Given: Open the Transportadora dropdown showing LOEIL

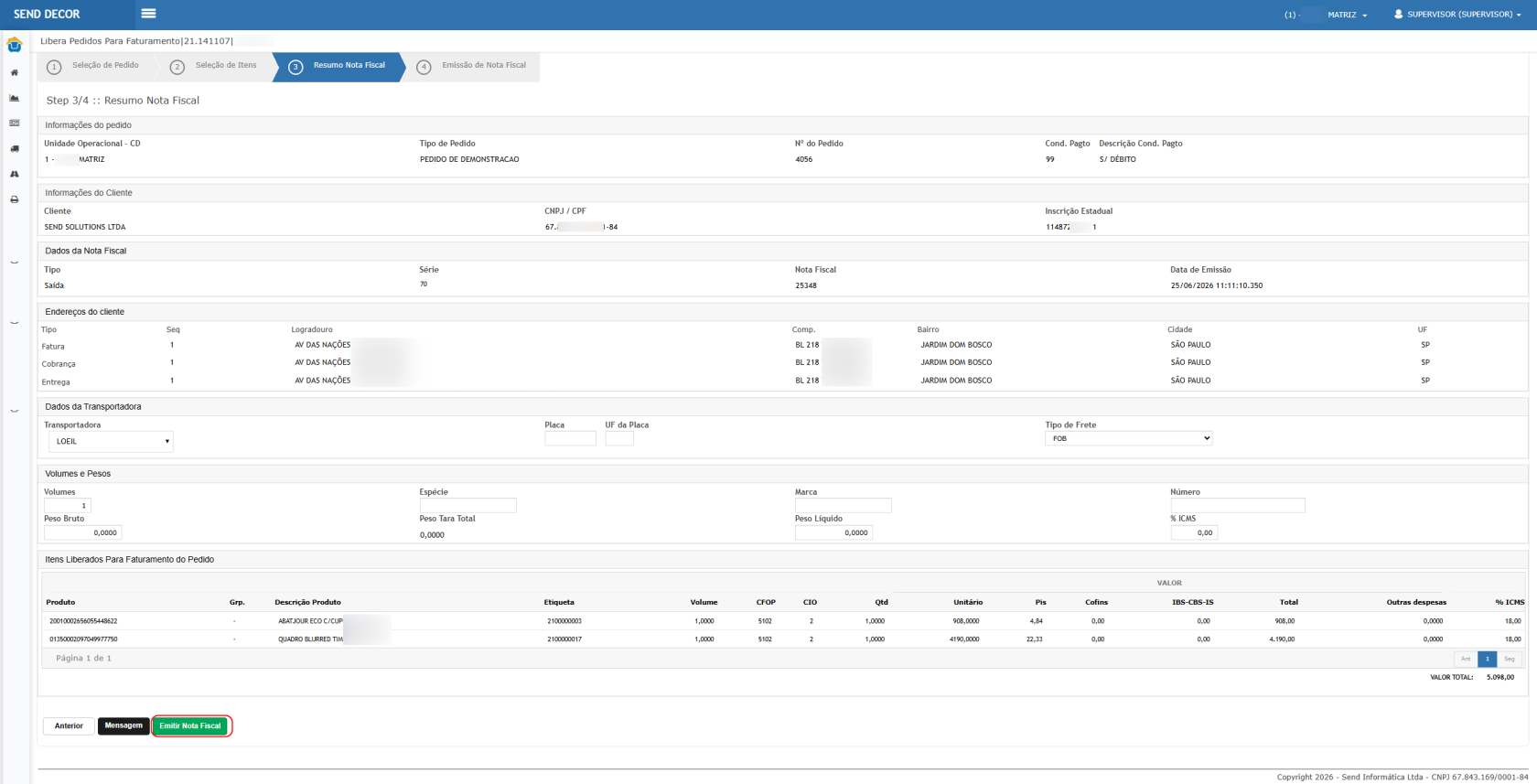Looking at the screenshot, I should pyautogui.click(x=111, y=441).
